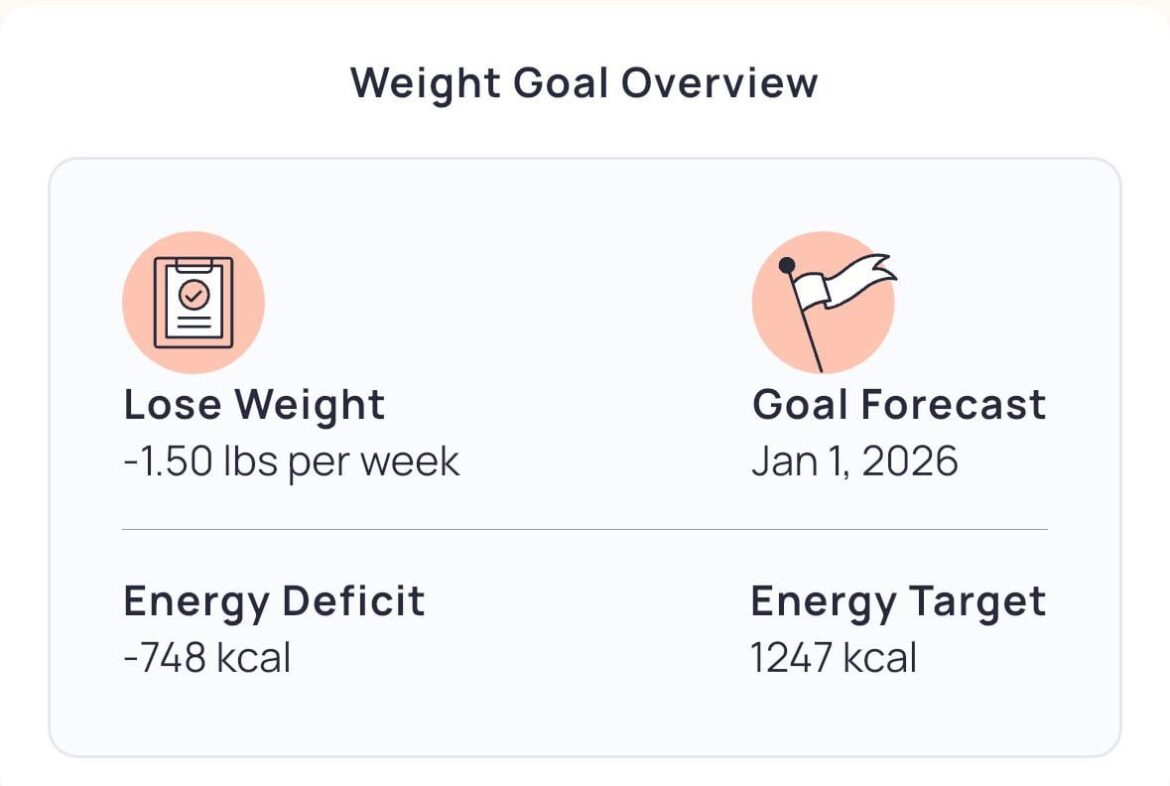Click the word Overview in the title
1170x786 pixels.
coord(718,82)
